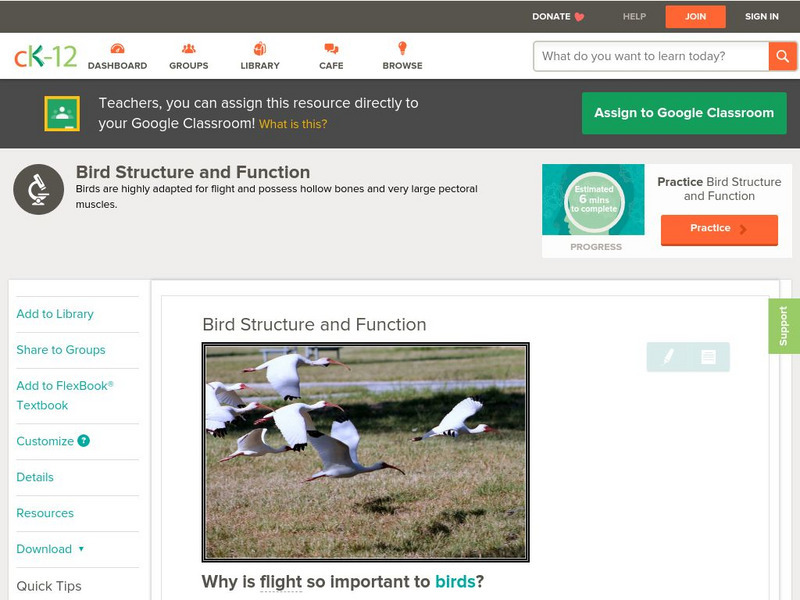Click the GROUPS menu label

pos(189,66)
